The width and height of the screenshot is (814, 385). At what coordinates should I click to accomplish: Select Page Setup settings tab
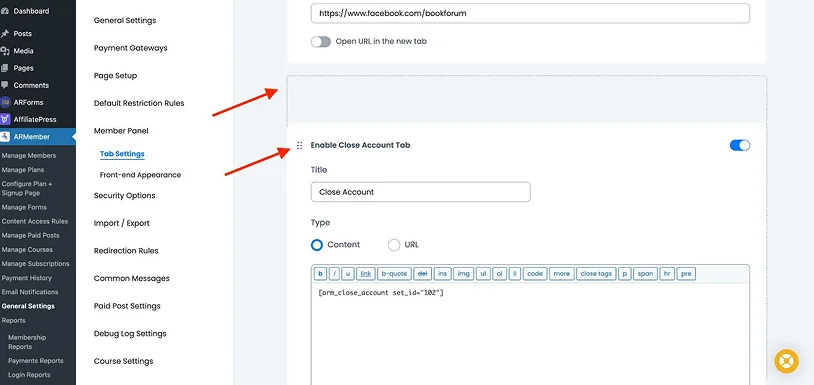click(115, 75)
